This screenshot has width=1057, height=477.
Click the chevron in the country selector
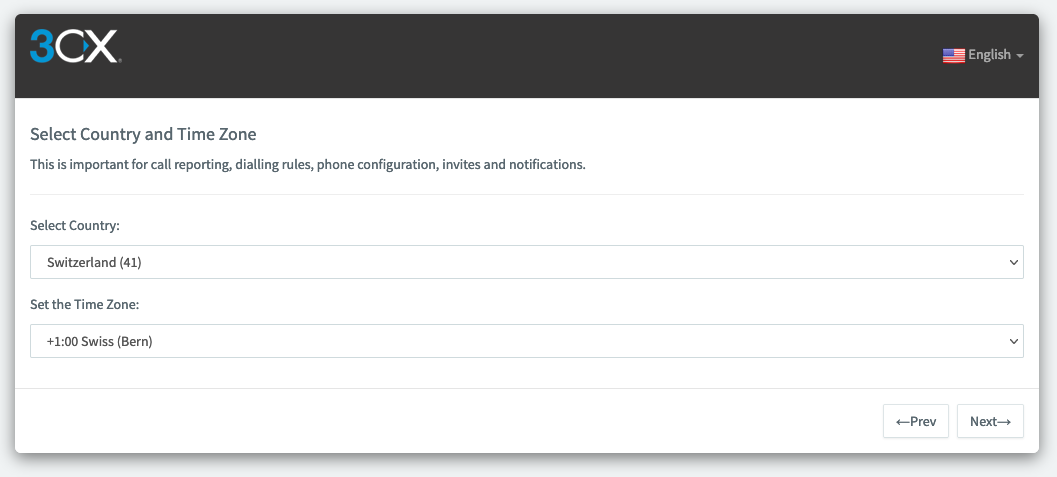[x=1013, y=263]
